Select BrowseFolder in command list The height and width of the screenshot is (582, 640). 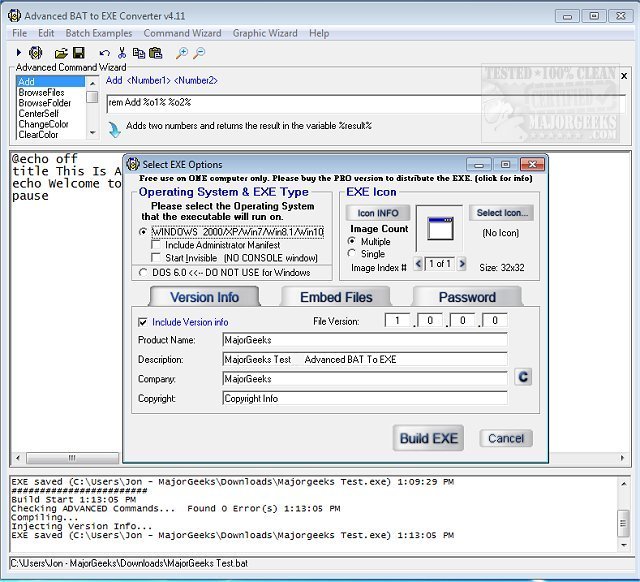point(51,103)
